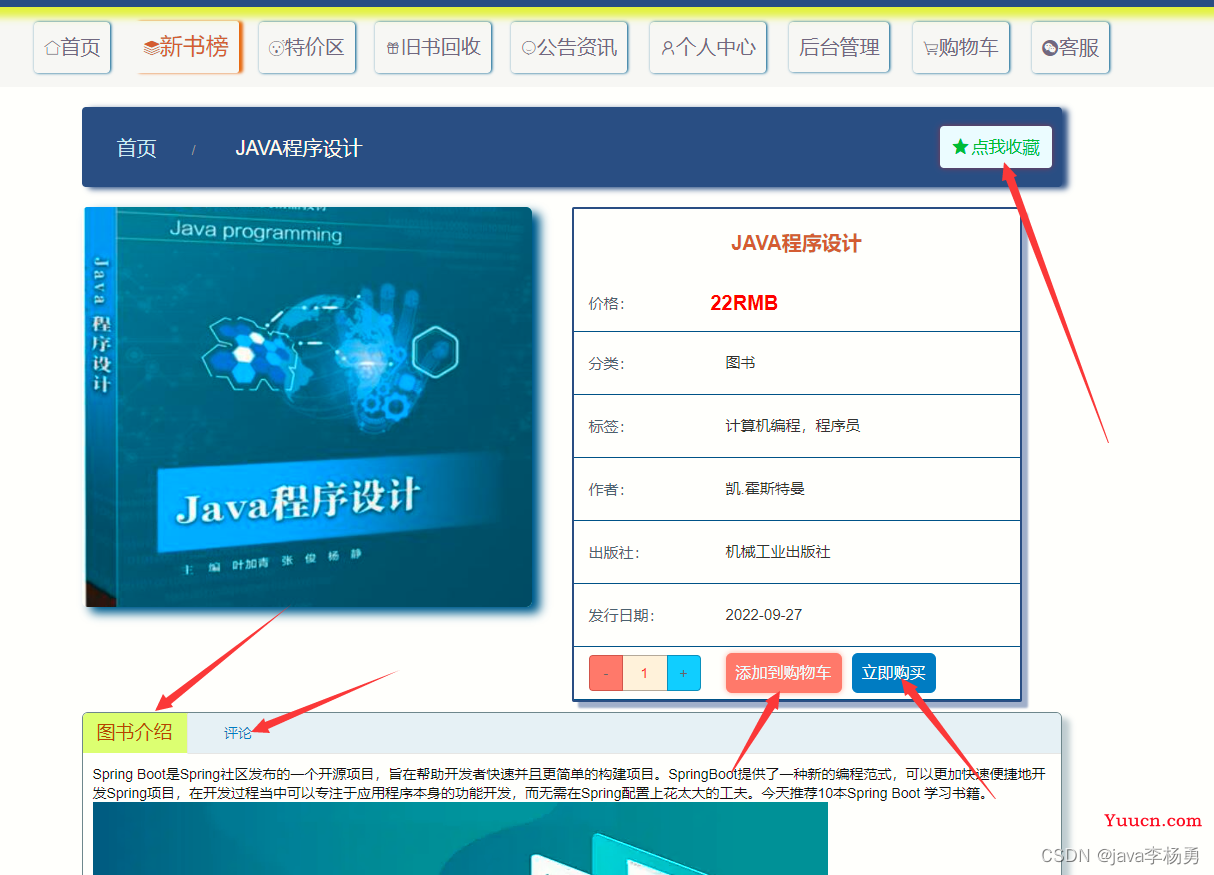Increase quantity with the plus button

[x=683, y=673]
